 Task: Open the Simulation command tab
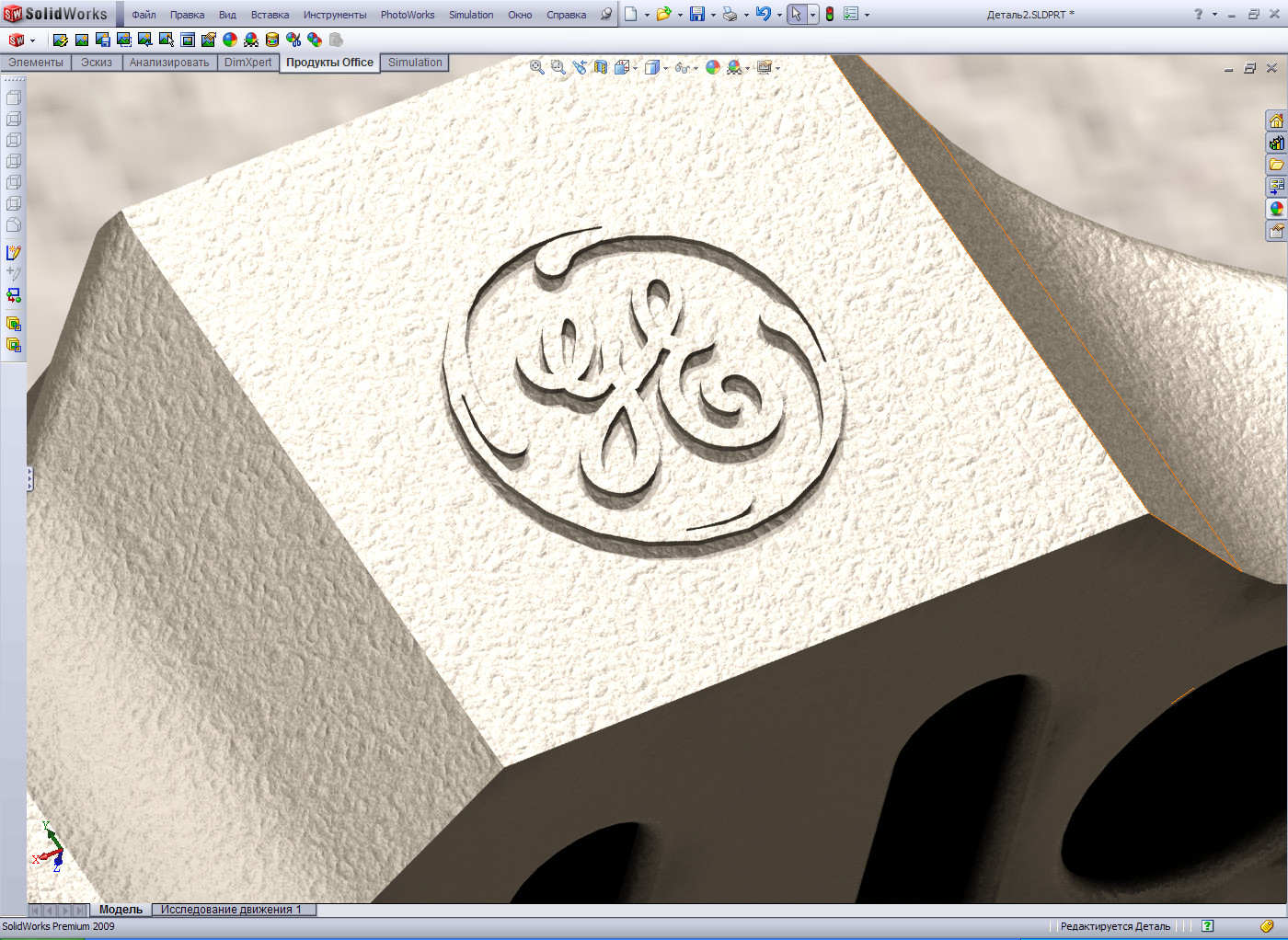(x=415, y=63)
